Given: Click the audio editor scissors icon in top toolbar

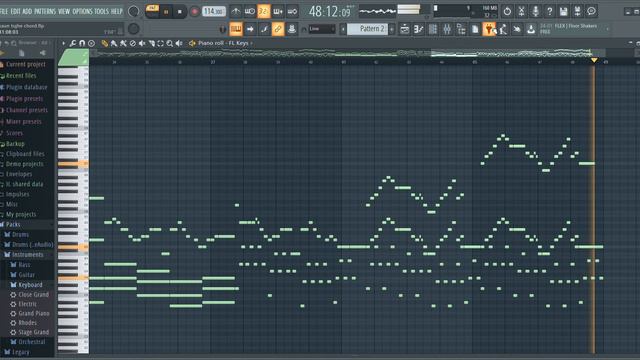Looking at the screenshot, I should (521, 11).
